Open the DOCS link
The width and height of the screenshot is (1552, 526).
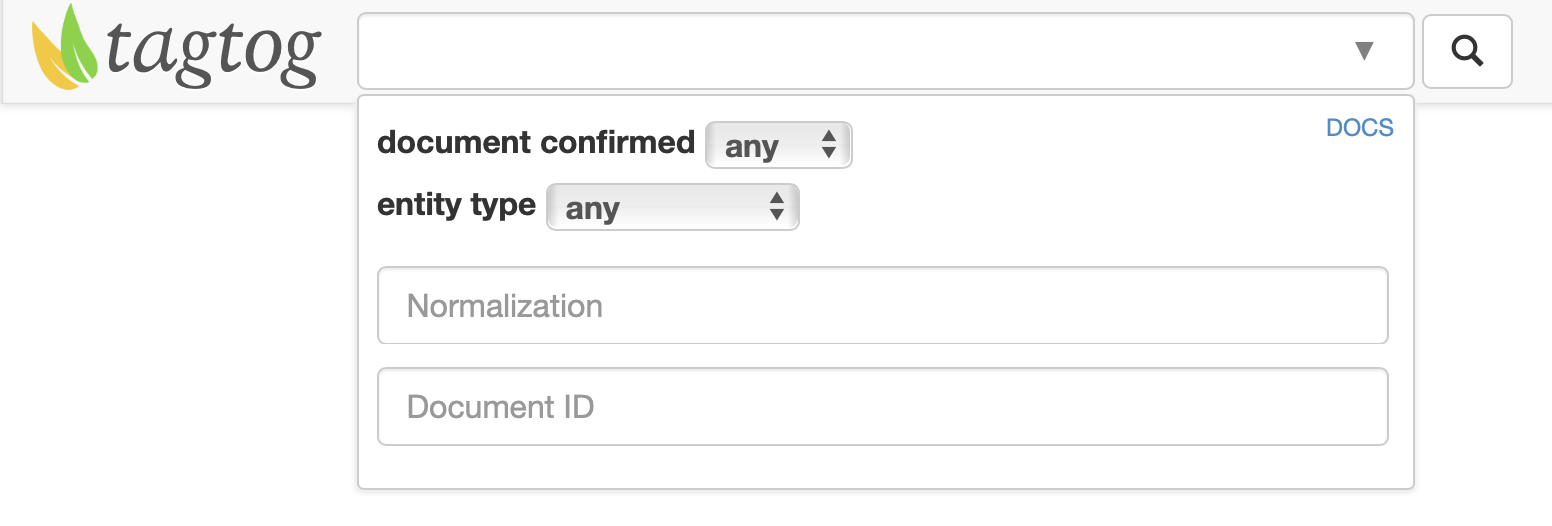coord(1359,128)
